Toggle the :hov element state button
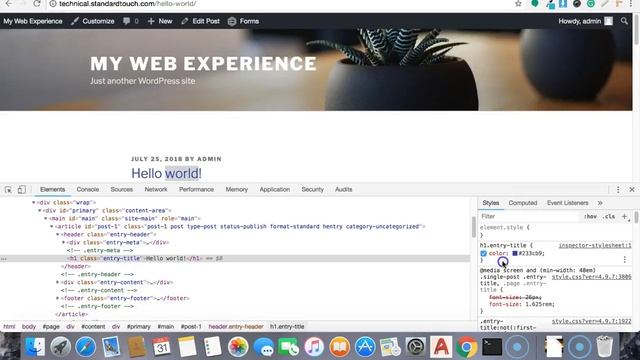Viewport: 640px width, 360px height. [x=590, y=216]
